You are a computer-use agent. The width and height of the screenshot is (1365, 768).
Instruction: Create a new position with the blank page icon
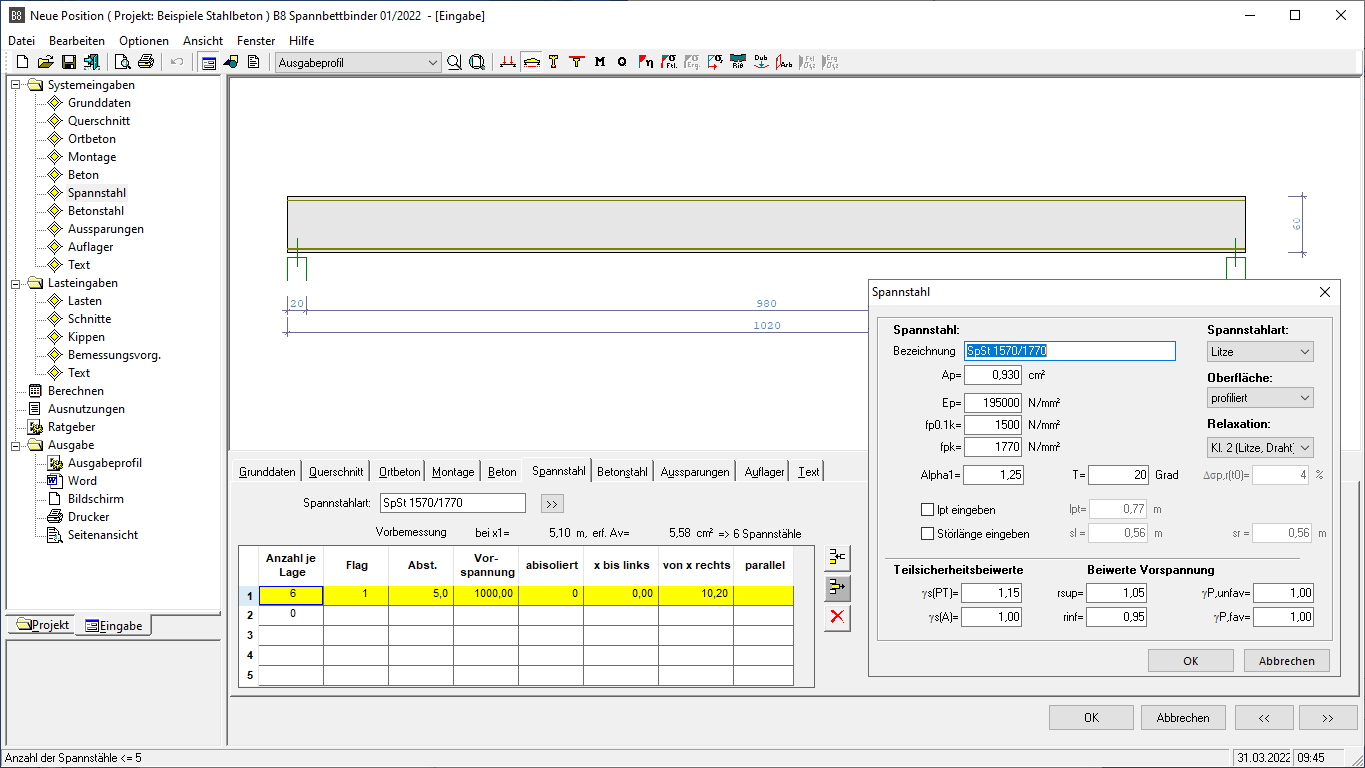pyautogui.click(x=21, y=62)
